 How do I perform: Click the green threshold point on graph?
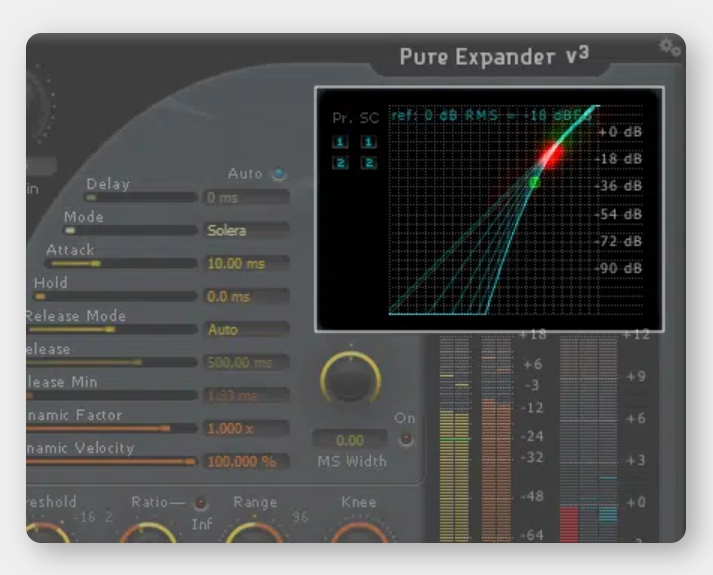[x=534, y=182]
